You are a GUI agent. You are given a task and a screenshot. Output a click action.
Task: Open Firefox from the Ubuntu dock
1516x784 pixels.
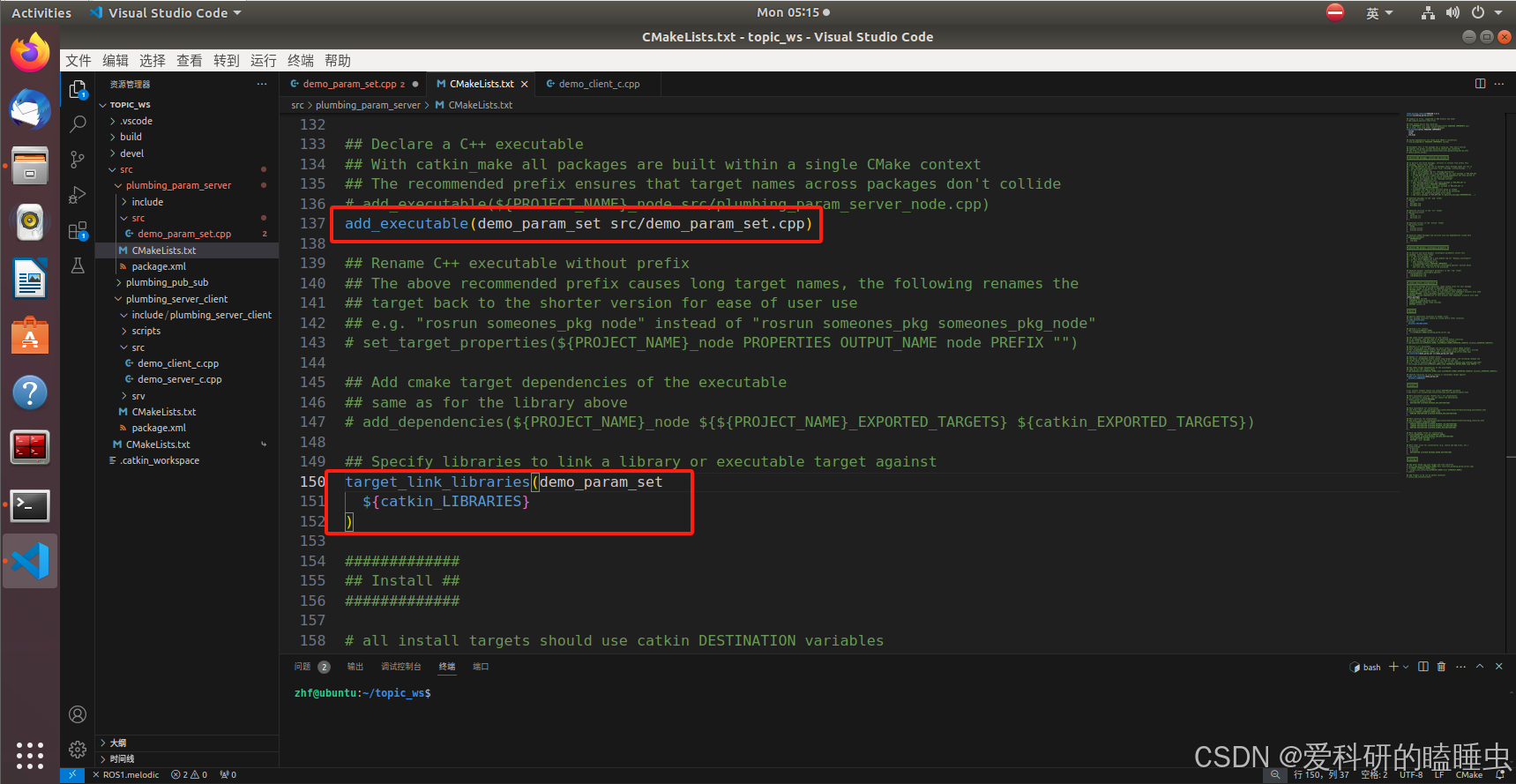30,54
